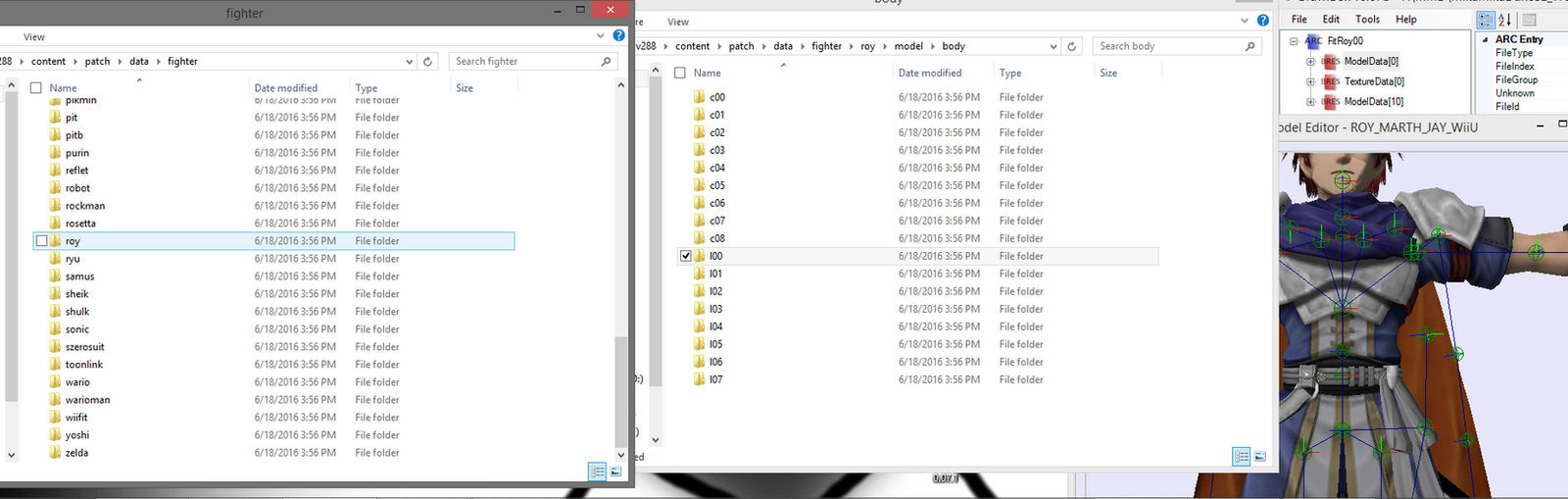Click the BRES icon of ModelData[0]
This screenshot has height=499, width=1568.
(1330, 61)
